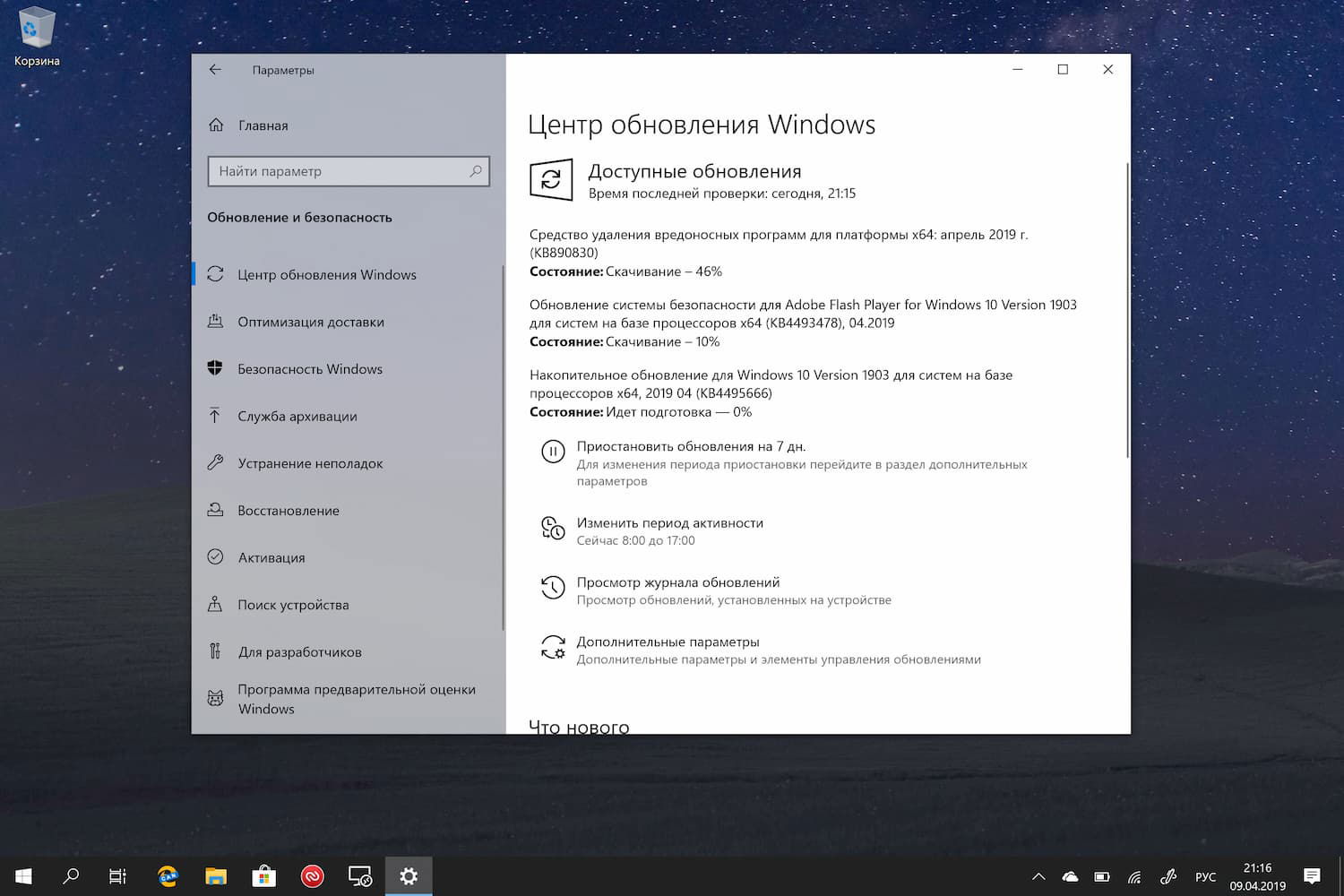Open Дополнительные параметры for updates
This screenshot has height=896, width=1344.
pos(667,642)
